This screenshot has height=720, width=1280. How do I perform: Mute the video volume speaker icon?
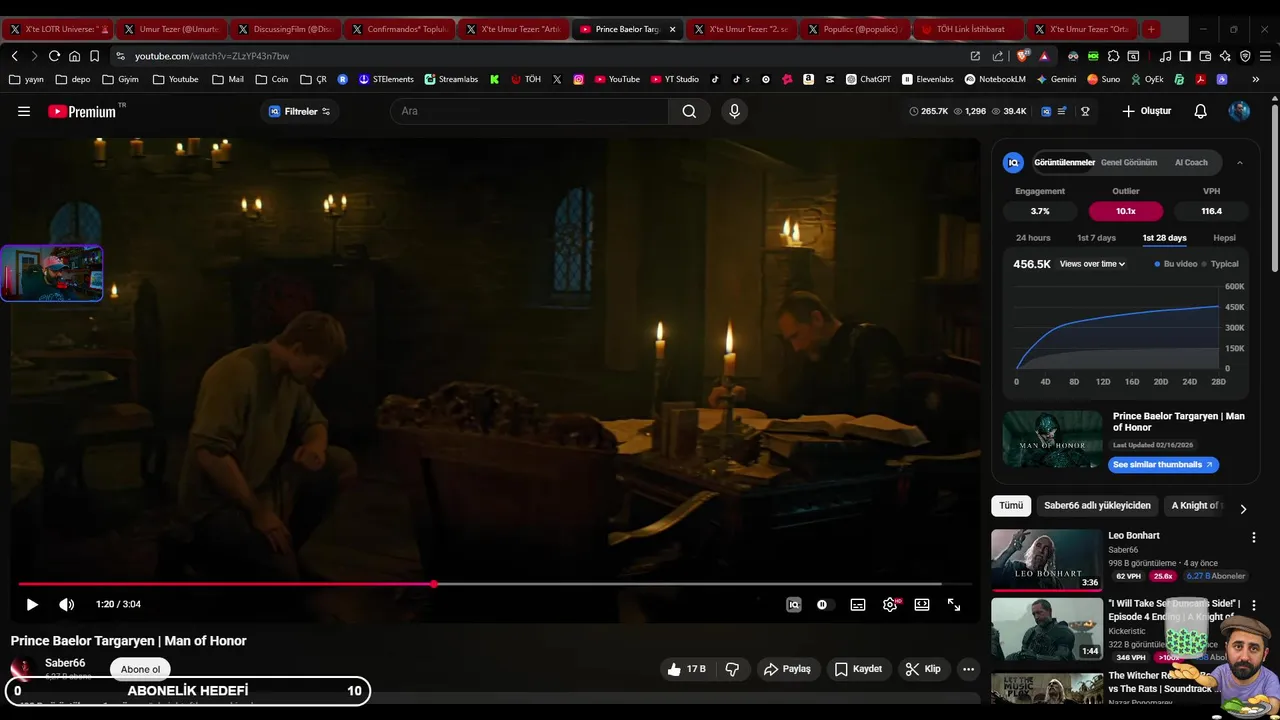(66, 604)
